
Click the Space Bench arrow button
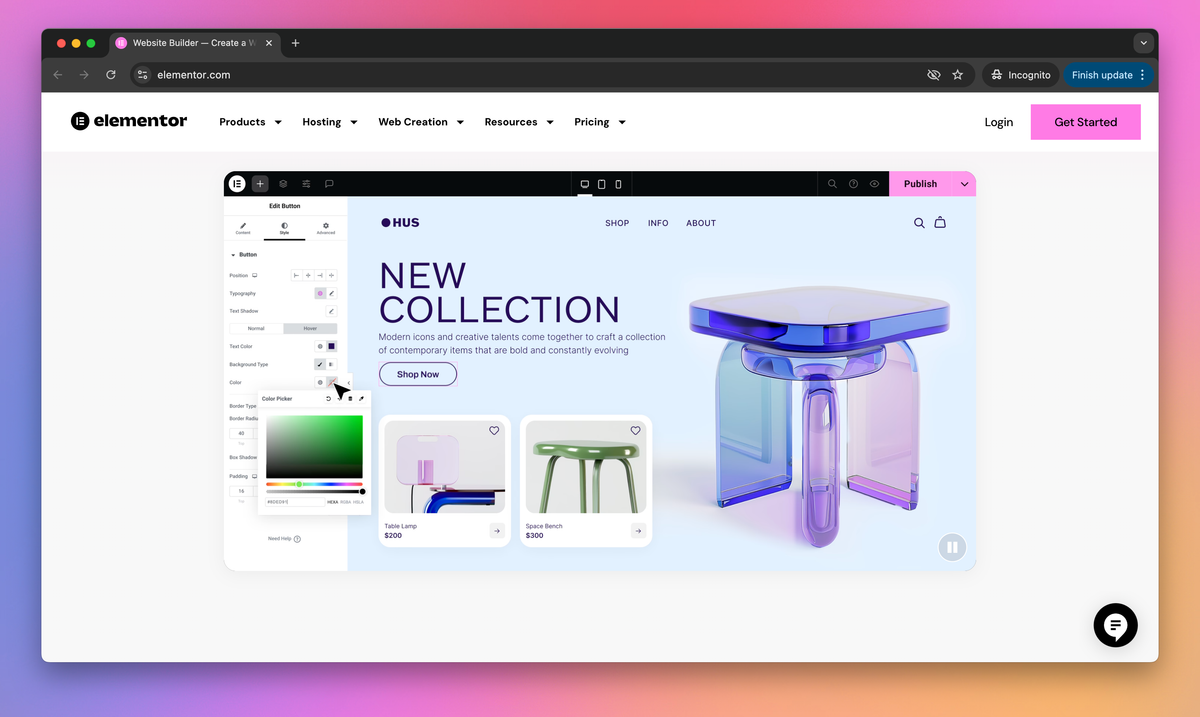click(638, 531)
